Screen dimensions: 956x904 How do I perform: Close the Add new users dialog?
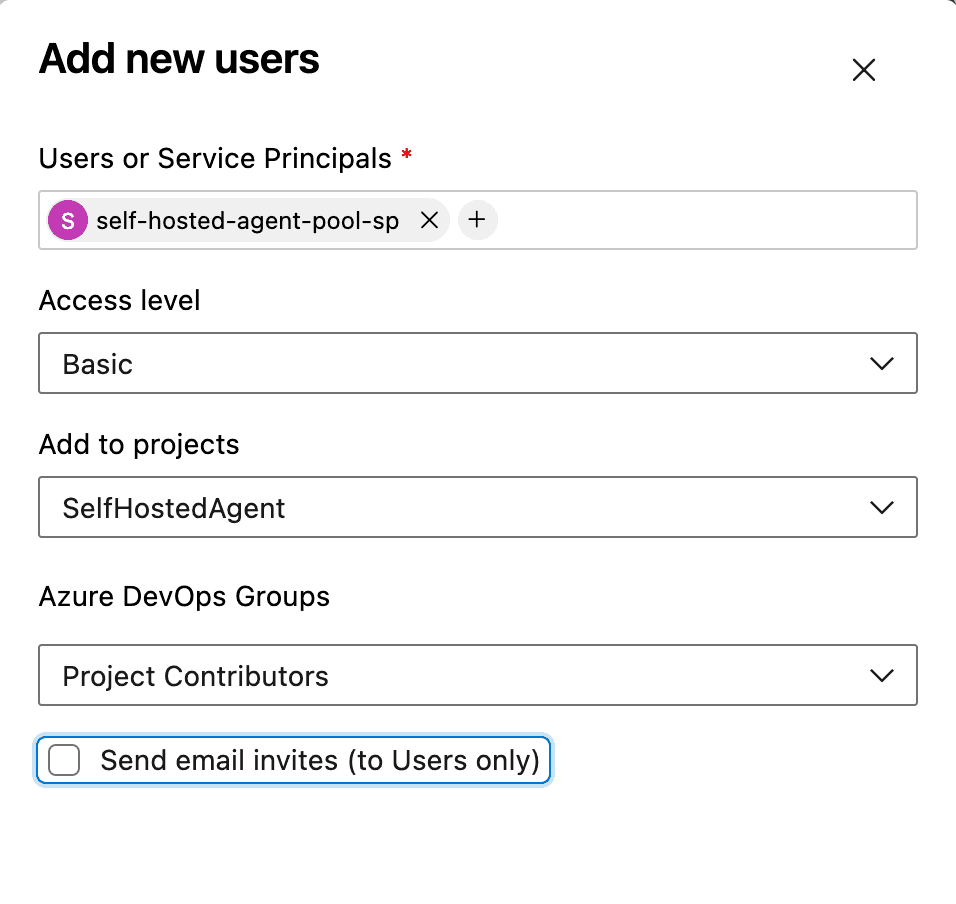863,70
